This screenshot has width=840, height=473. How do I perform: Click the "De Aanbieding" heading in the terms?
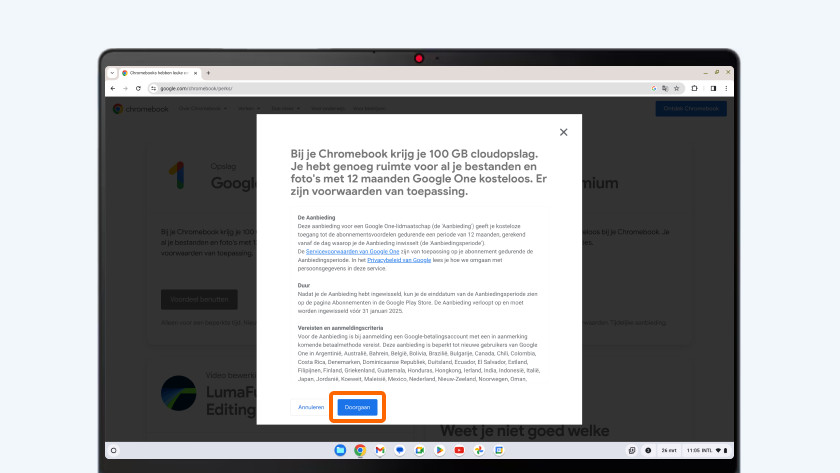(x=317, y=217)
